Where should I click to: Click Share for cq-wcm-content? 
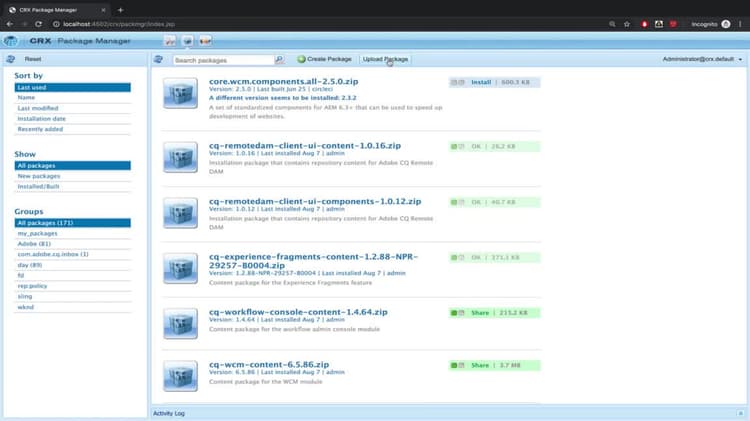pyautogui.click(x=480, y=366)
